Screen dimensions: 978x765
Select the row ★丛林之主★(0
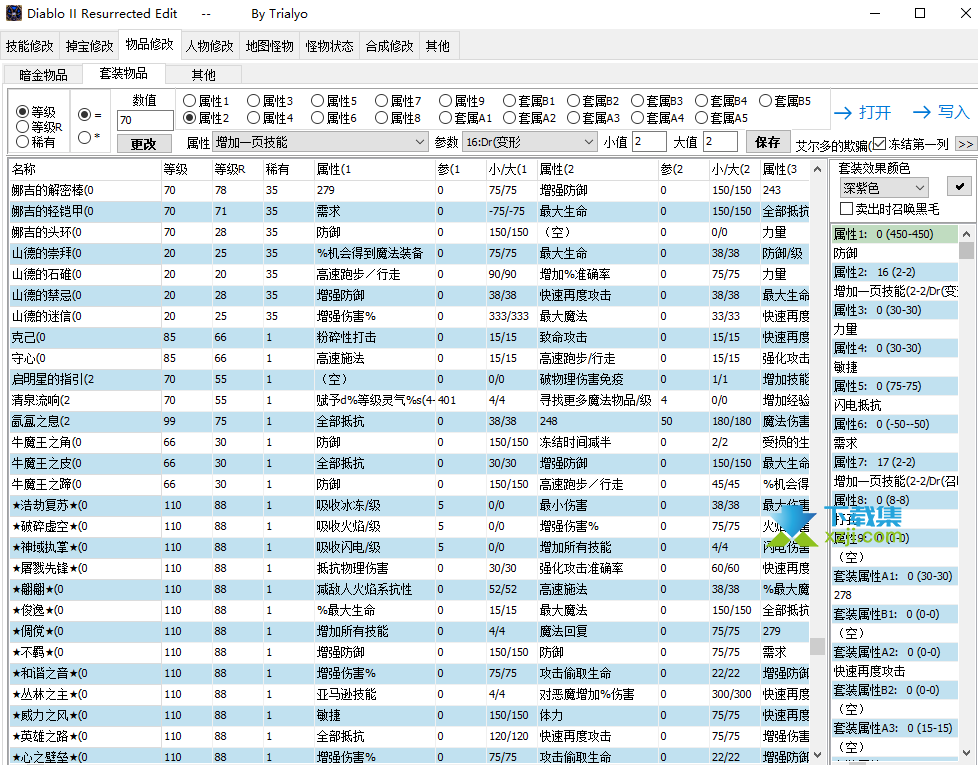[x=409, y=695]
